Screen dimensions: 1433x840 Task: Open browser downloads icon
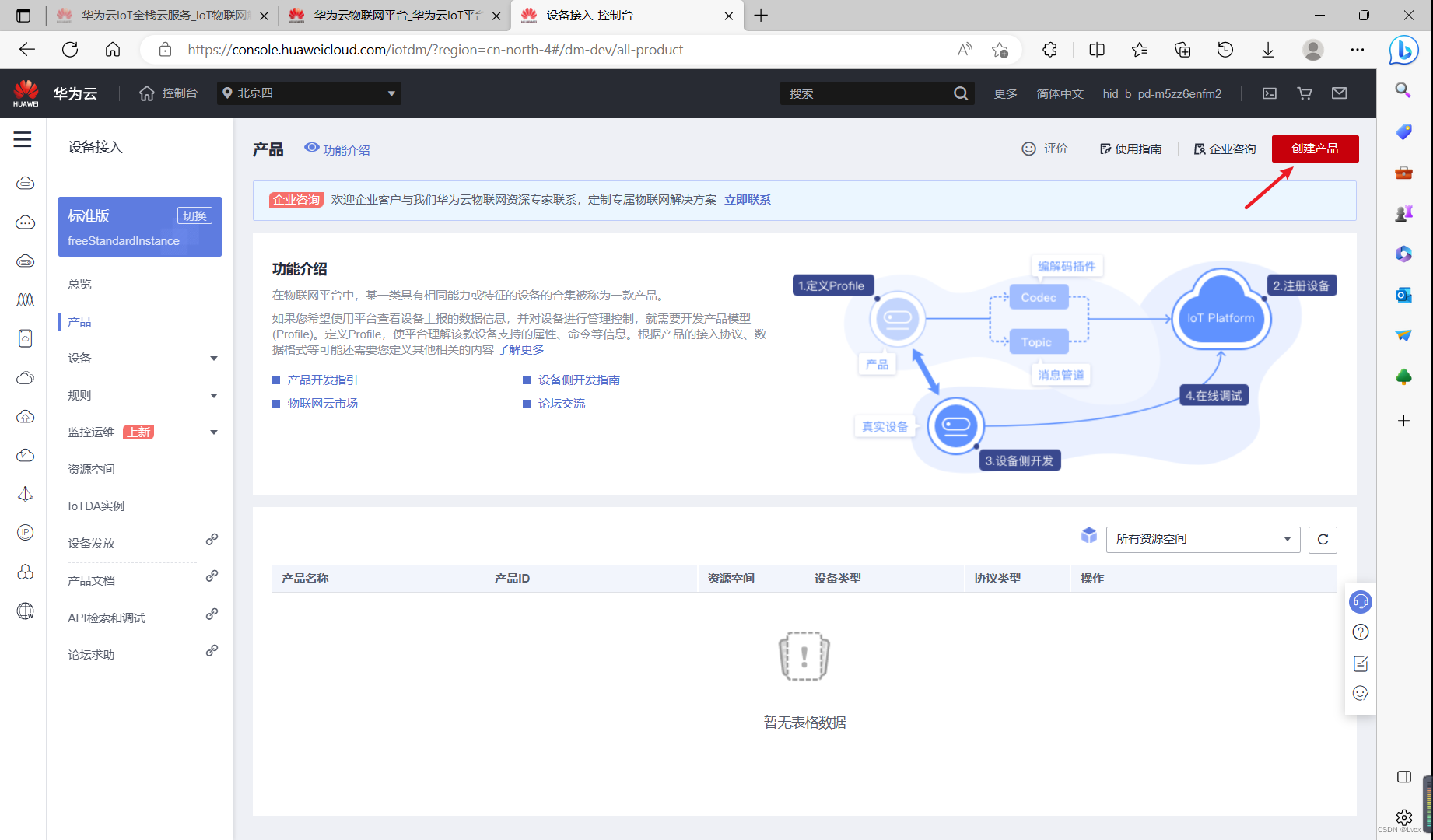[x=1268, y=50]
